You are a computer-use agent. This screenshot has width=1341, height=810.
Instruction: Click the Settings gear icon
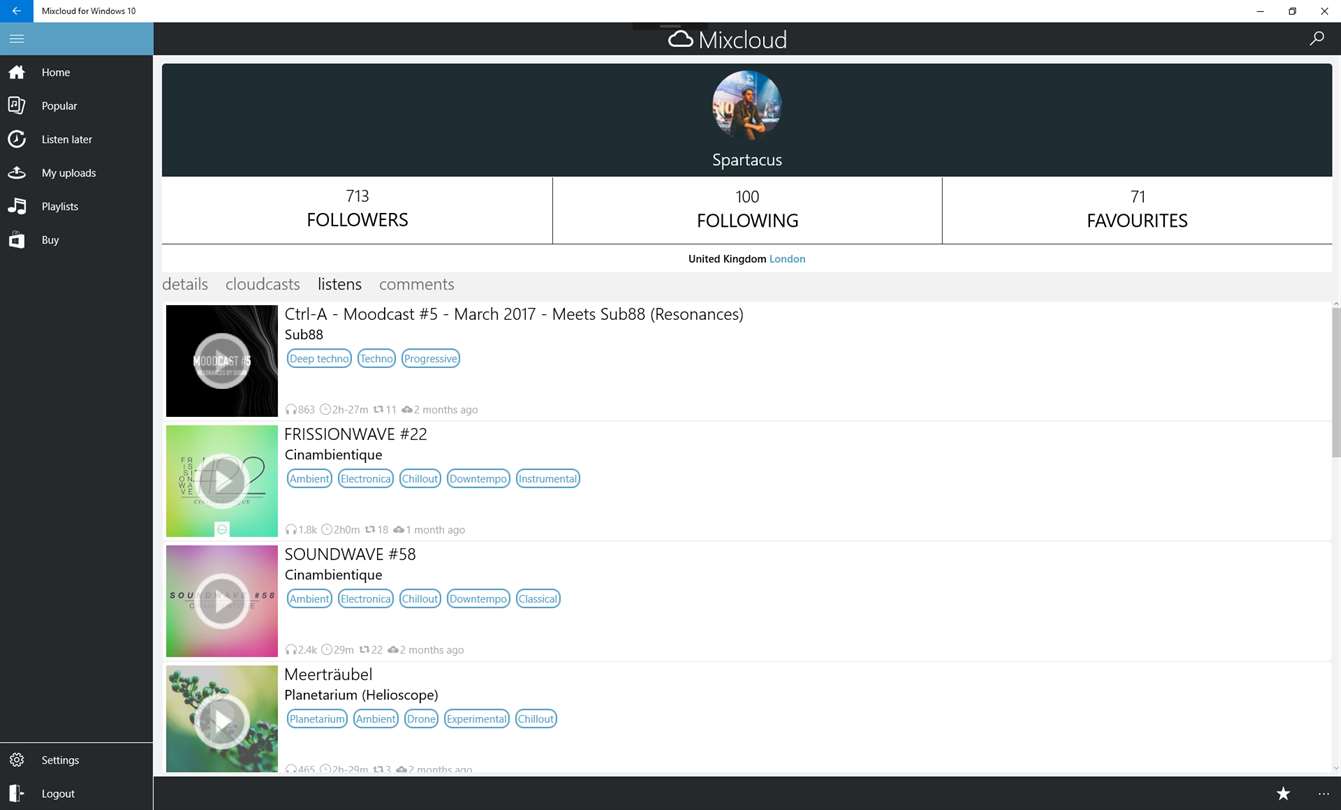pos(16,760)
